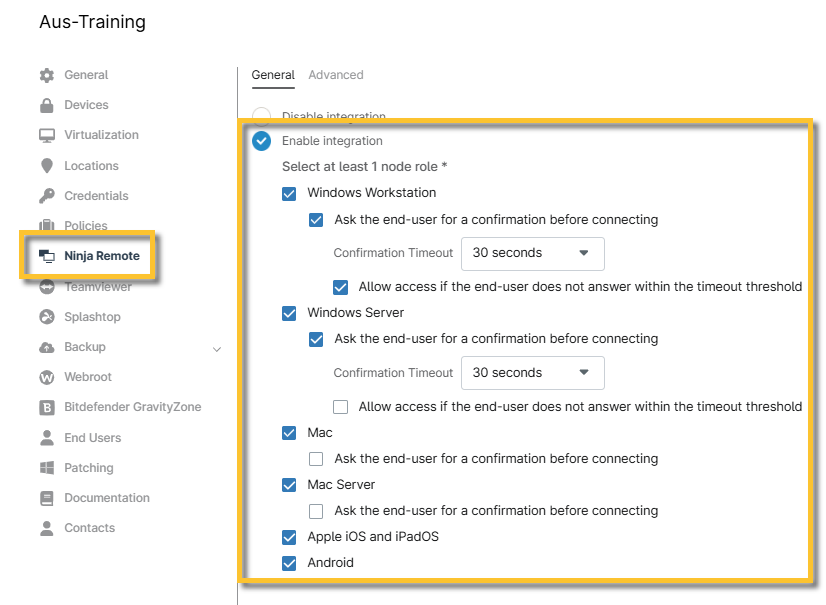Expand the Backup section chevron
The width and height of the screenshot is (826, 605).
tap(217, 349)
